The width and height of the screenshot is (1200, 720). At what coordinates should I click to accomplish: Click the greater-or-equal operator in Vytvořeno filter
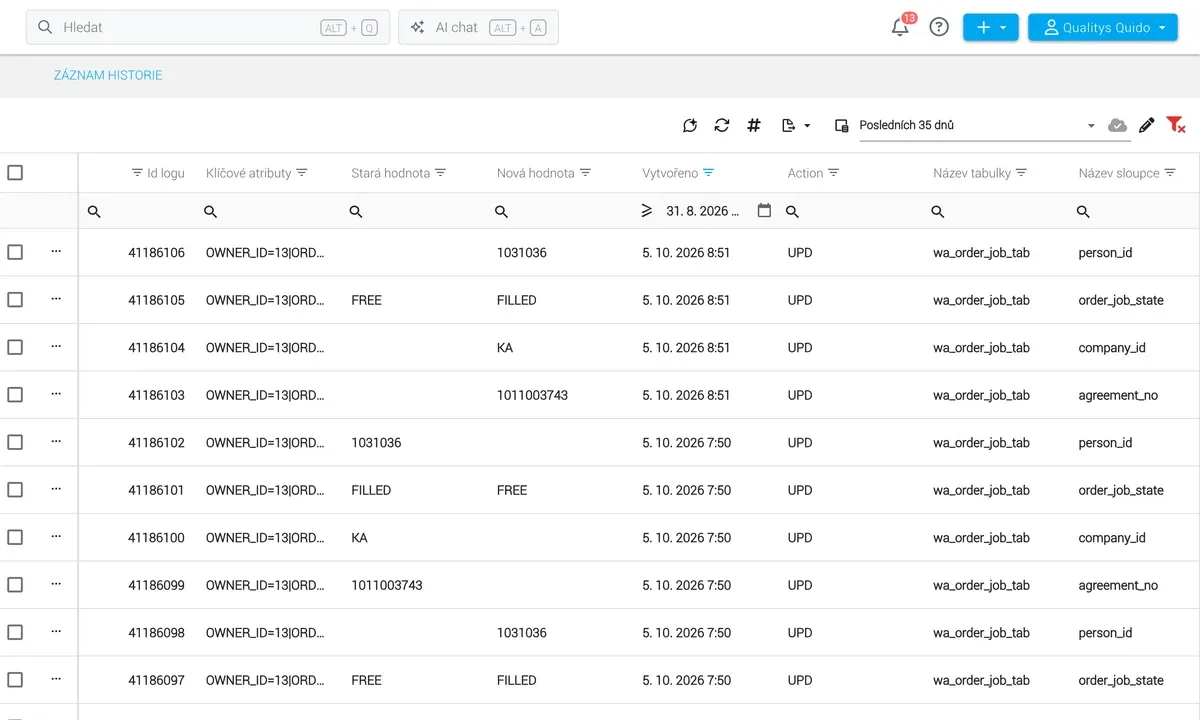[x=646, y=211]
